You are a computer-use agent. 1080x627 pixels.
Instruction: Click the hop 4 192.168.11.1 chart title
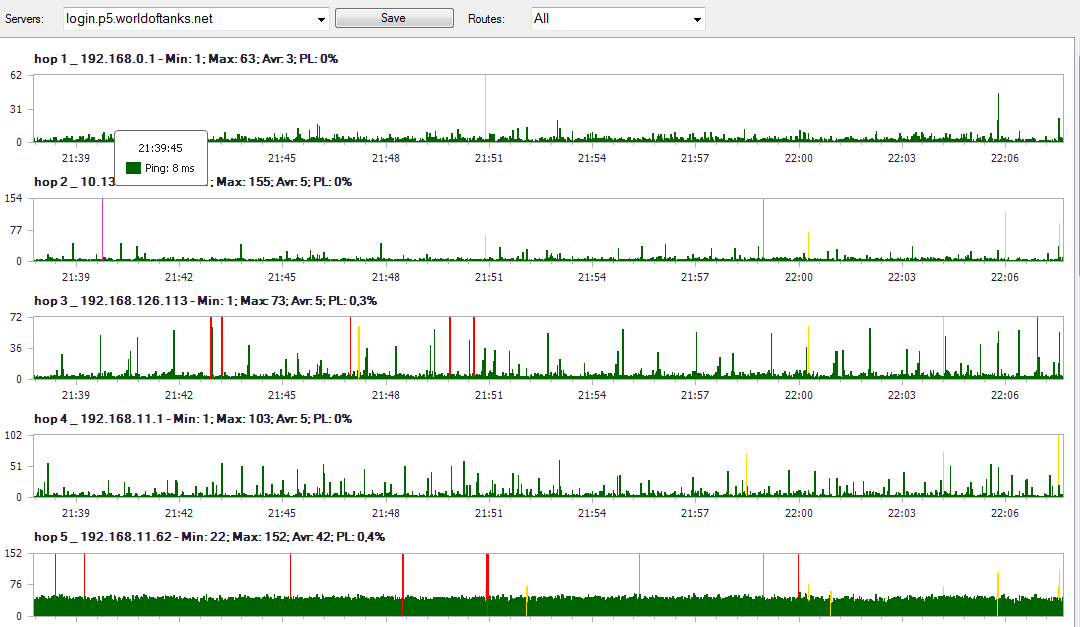(x=192, y=419)
